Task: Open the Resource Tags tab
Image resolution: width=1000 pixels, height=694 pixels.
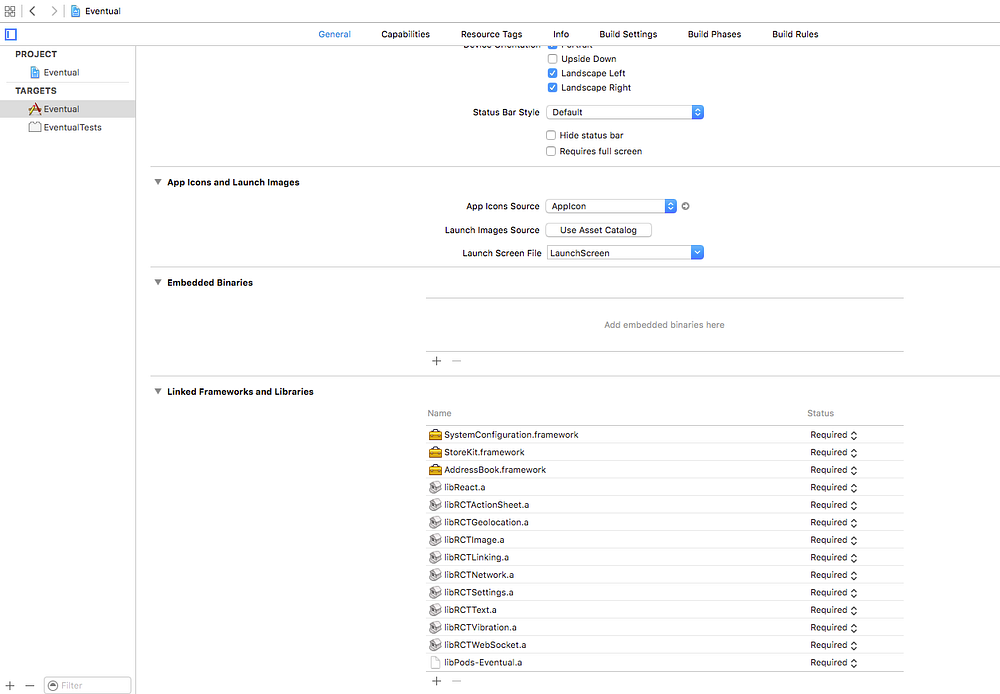Action: 491,34
